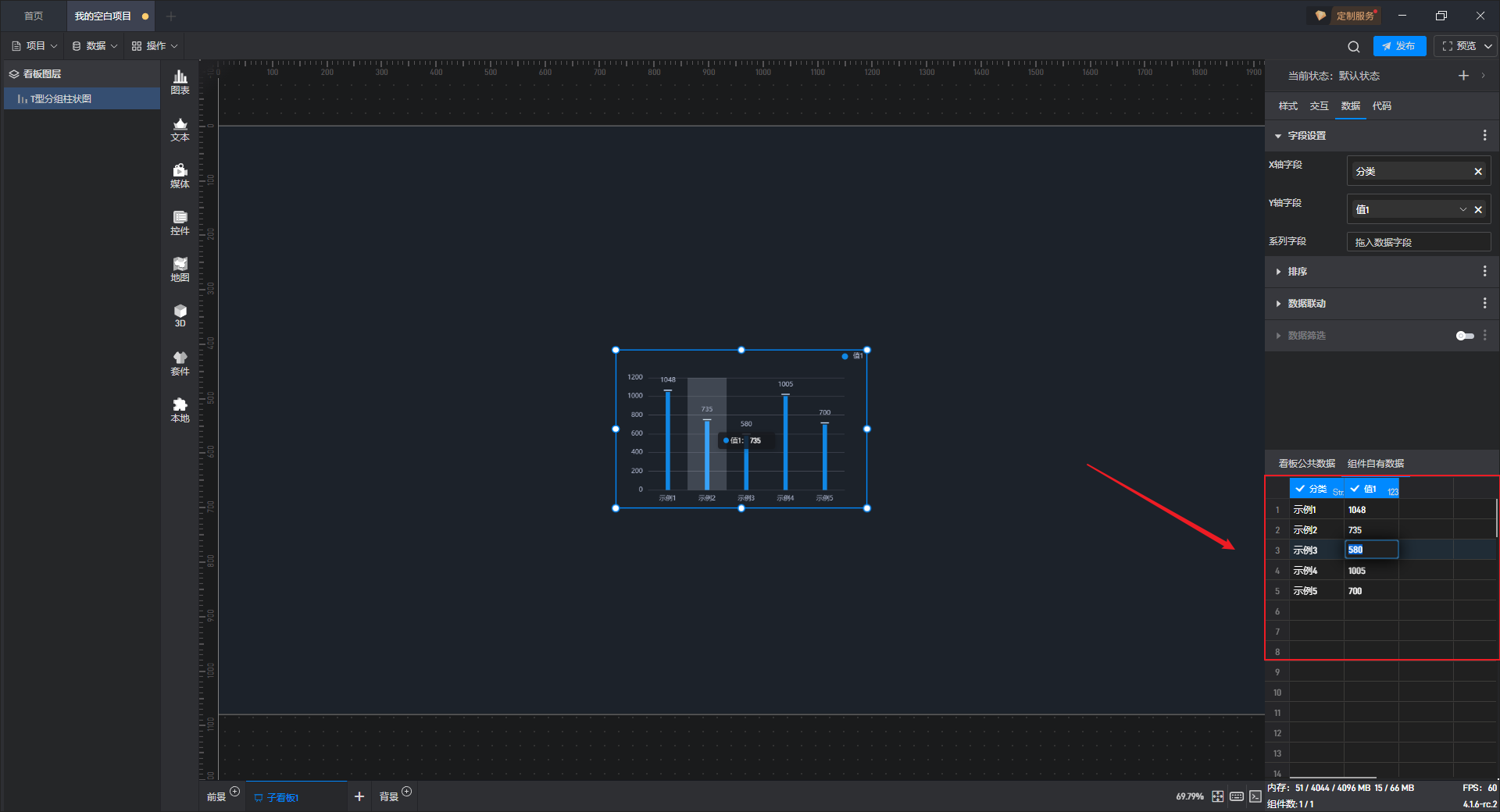Image resolution: width=1500 pixels, height=812 pixels.
Task: Click the 值1 chart legend item
Action: [x=852, y=356]
